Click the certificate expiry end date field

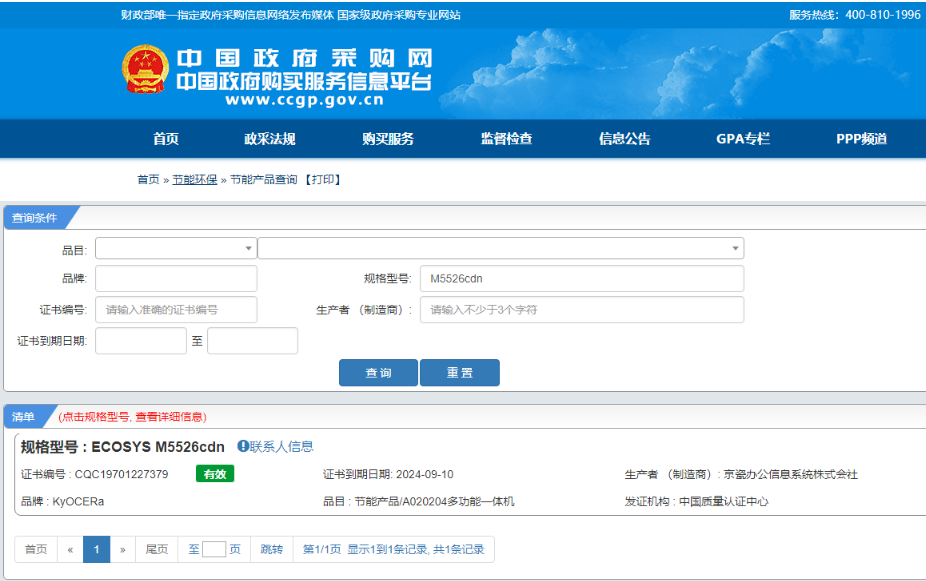pos(252,341)
